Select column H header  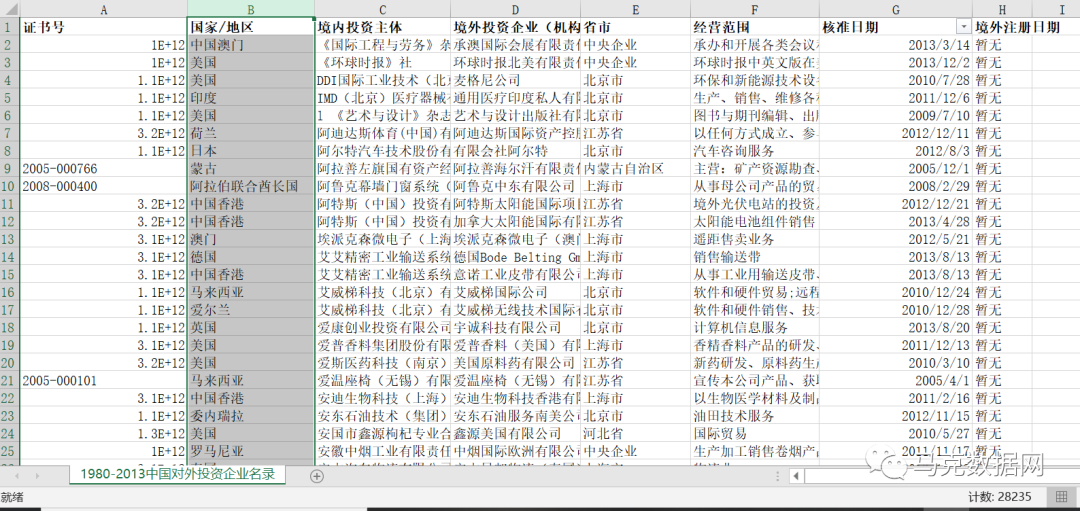[x=1001, y=9]
